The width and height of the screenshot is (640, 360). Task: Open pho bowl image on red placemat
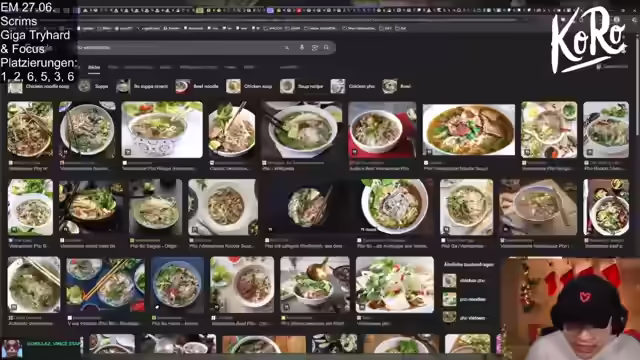pyautogui.click(x=382, y=130)
